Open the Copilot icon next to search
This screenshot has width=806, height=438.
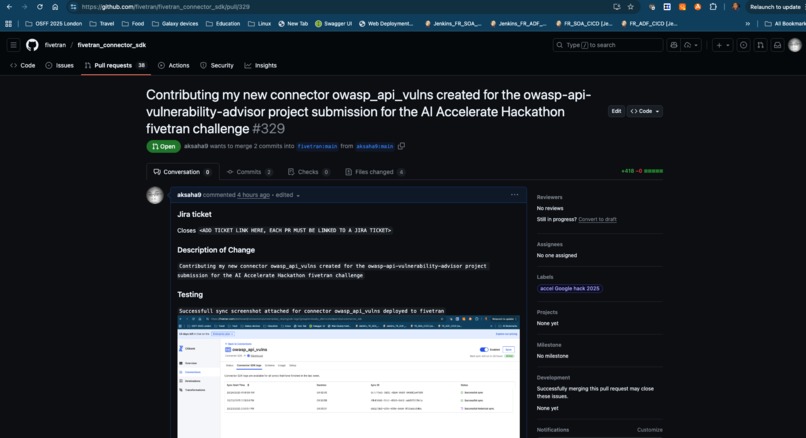[x=673, y=45]
